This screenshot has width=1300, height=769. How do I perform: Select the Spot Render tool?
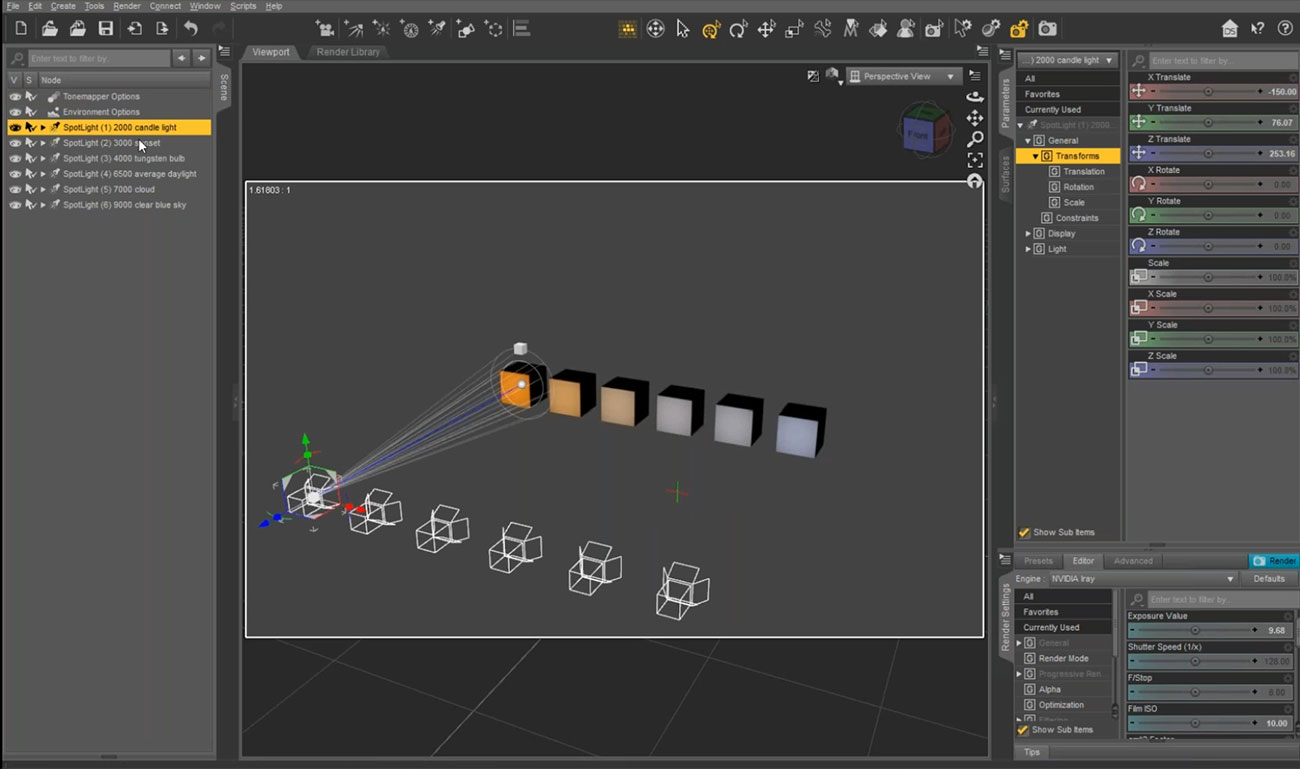[x=933, y=30]
